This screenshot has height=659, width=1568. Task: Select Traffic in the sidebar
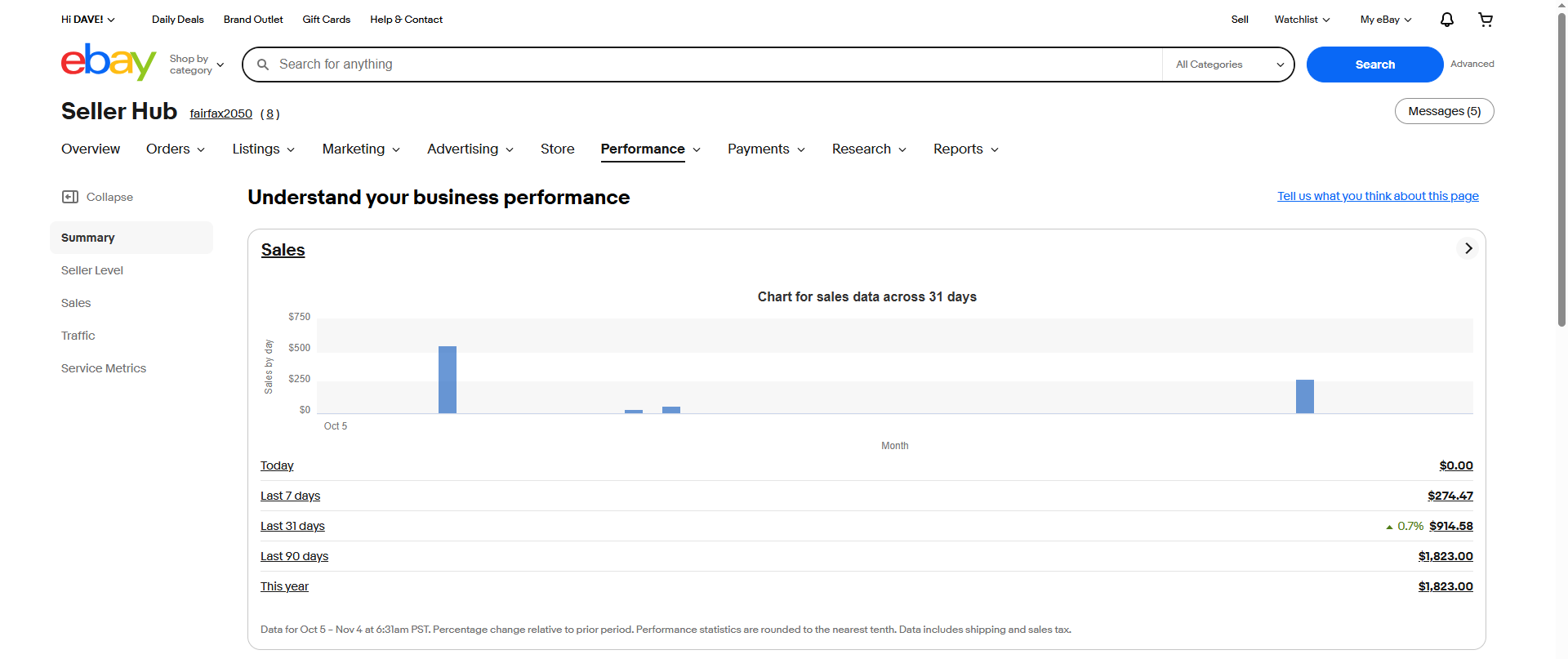click(78, 336)
